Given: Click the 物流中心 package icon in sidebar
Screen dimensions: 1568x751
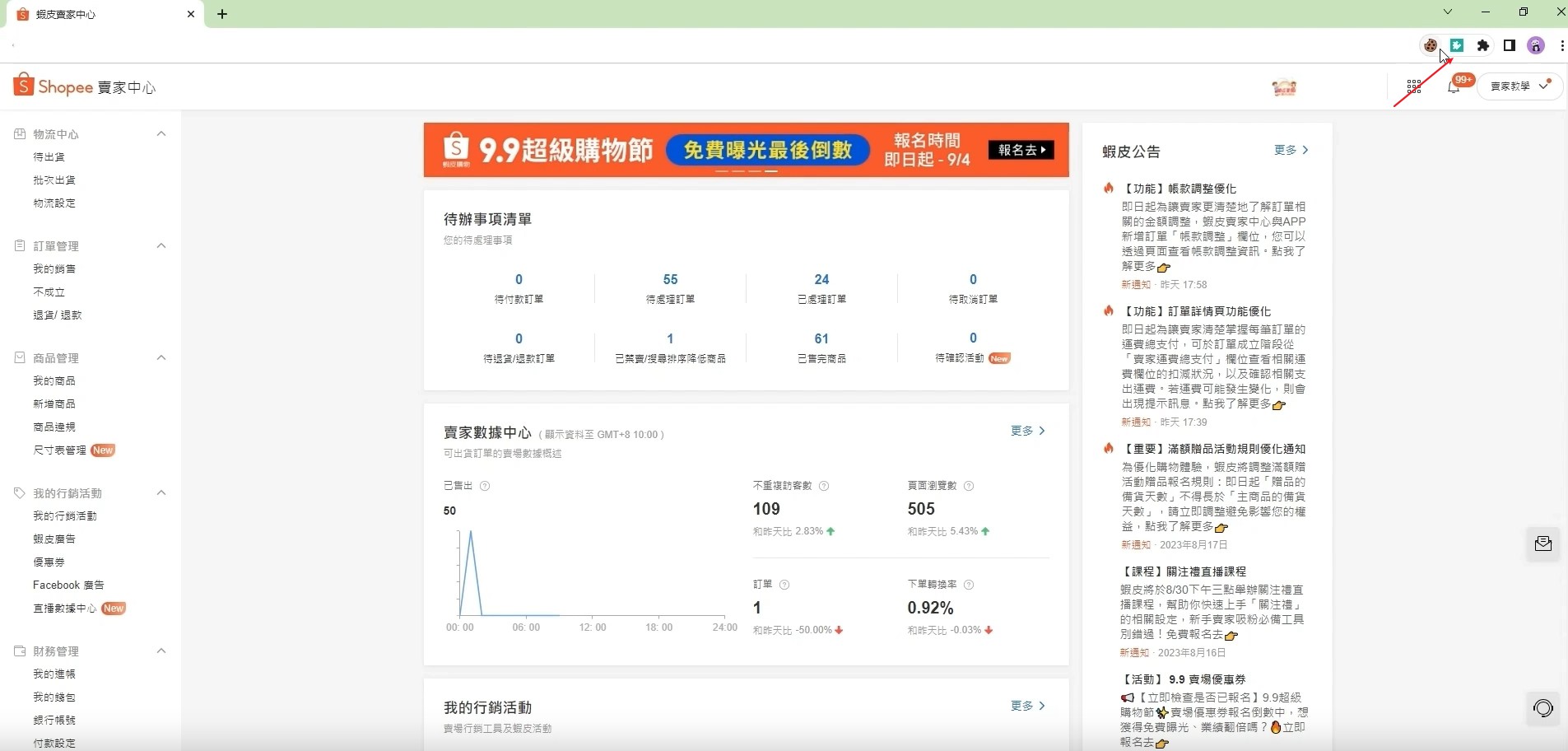Looking at the screenshot, I should point(20,133).
